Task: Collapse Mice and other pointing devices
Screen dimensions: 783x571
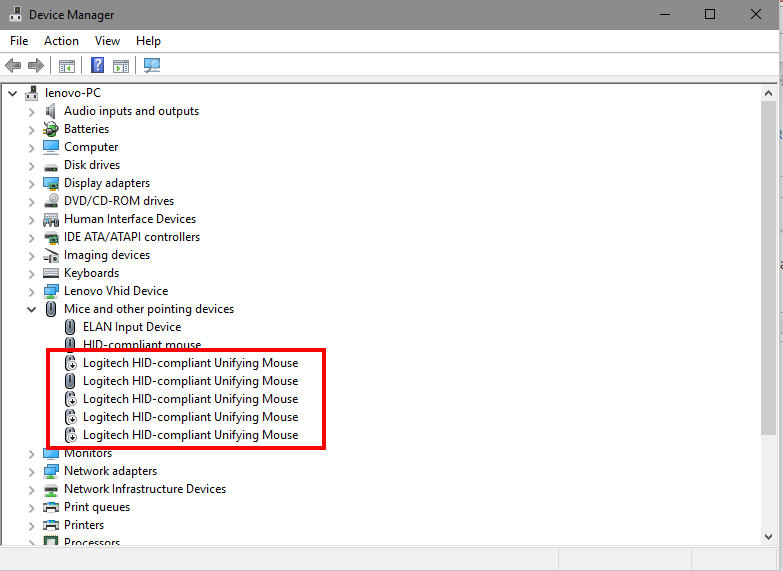Action: click(x=31, y=309)
